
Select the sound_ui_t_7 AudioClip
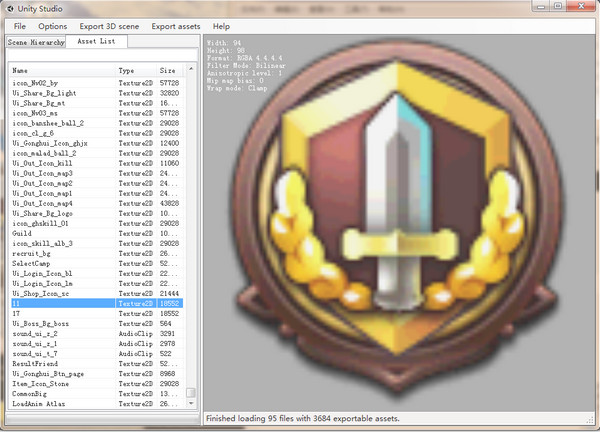97,354
